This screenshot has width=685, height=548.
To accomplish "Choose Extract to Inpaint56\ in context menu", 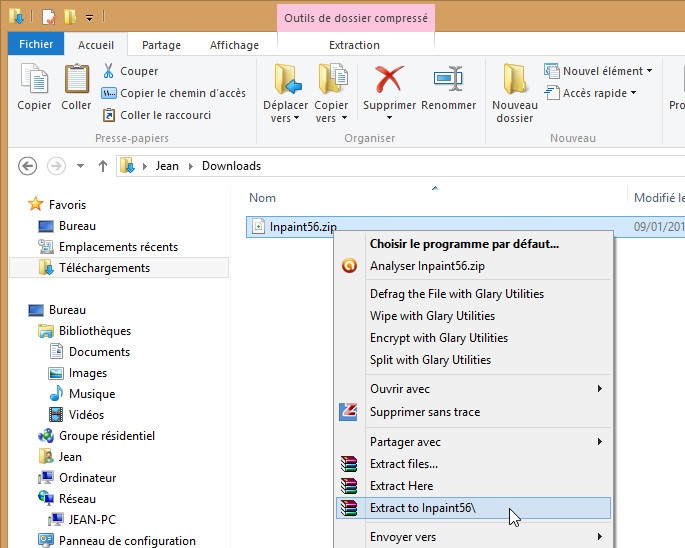I will [423, 508].
